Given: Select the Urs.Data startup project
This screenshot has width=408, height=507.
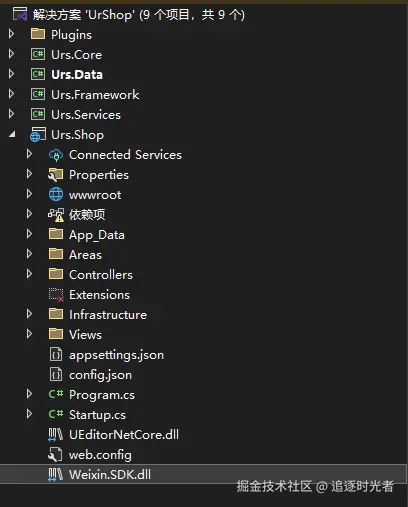Looking at the screenshot, I should 77,75.
